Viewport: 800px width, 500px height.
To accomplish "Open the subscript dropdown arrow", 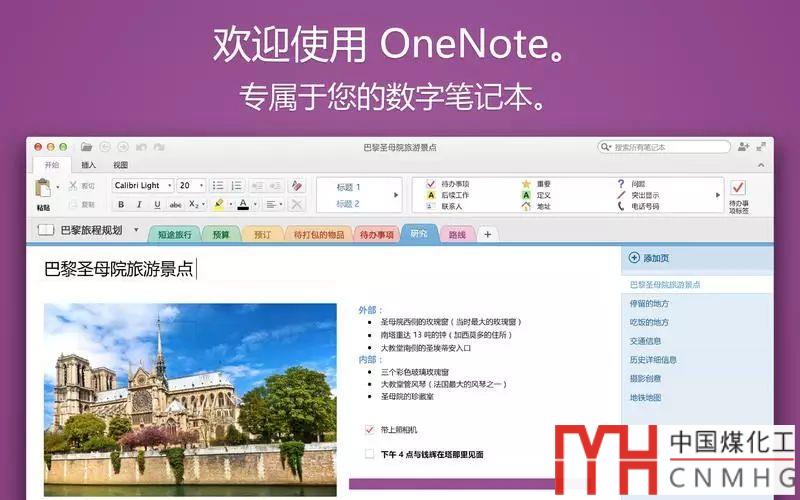I will click(204, 205).
